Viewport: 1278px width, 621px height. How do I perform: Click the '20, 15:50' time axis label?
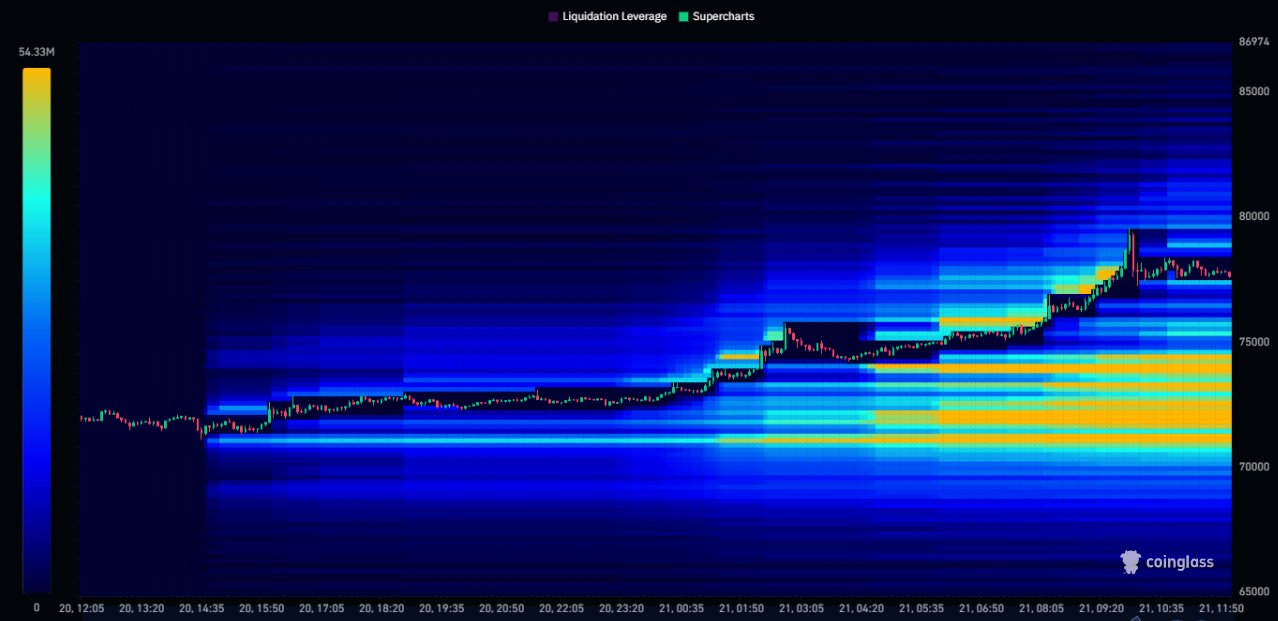262,607
